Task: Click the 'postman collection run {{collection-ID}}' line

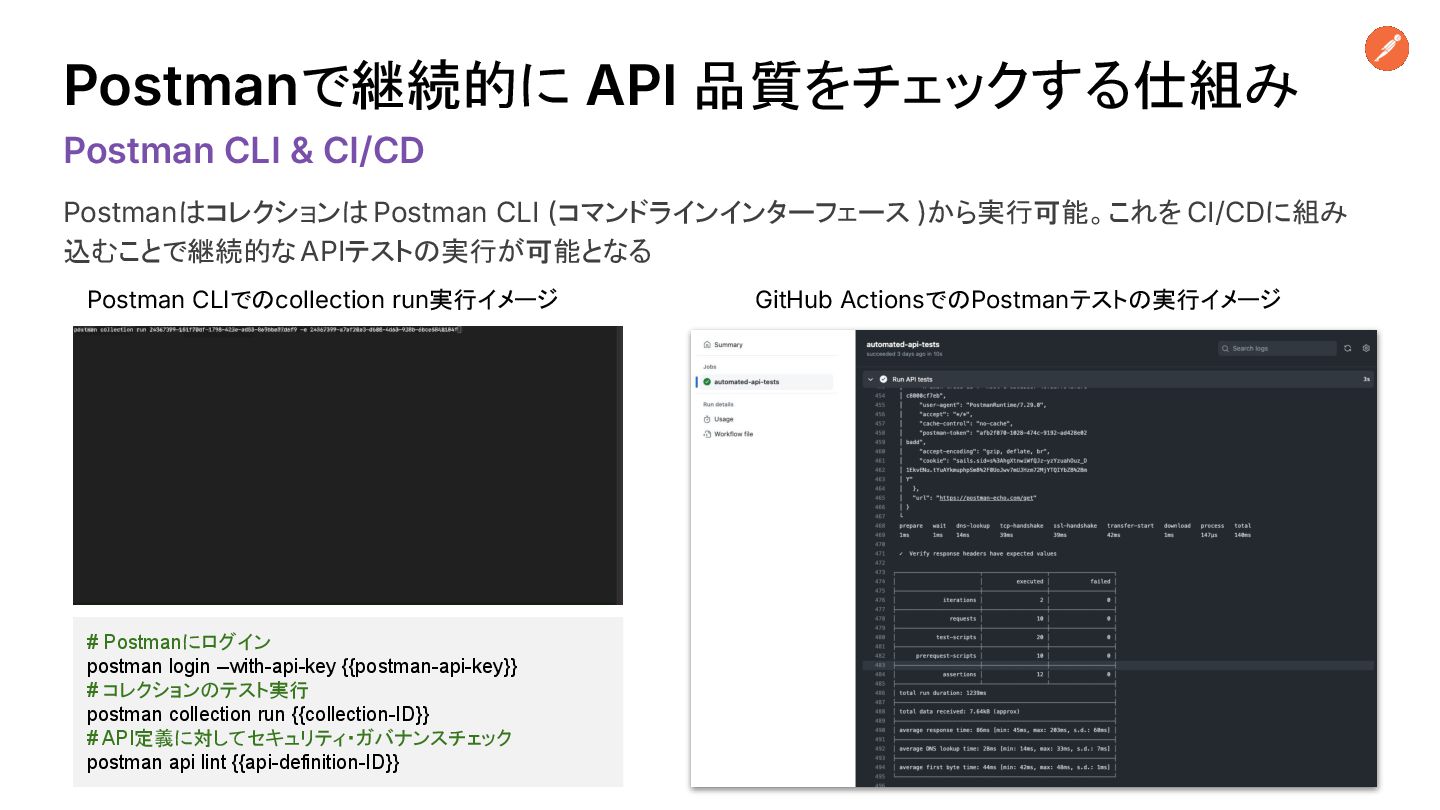Action: tap(258, 714)
